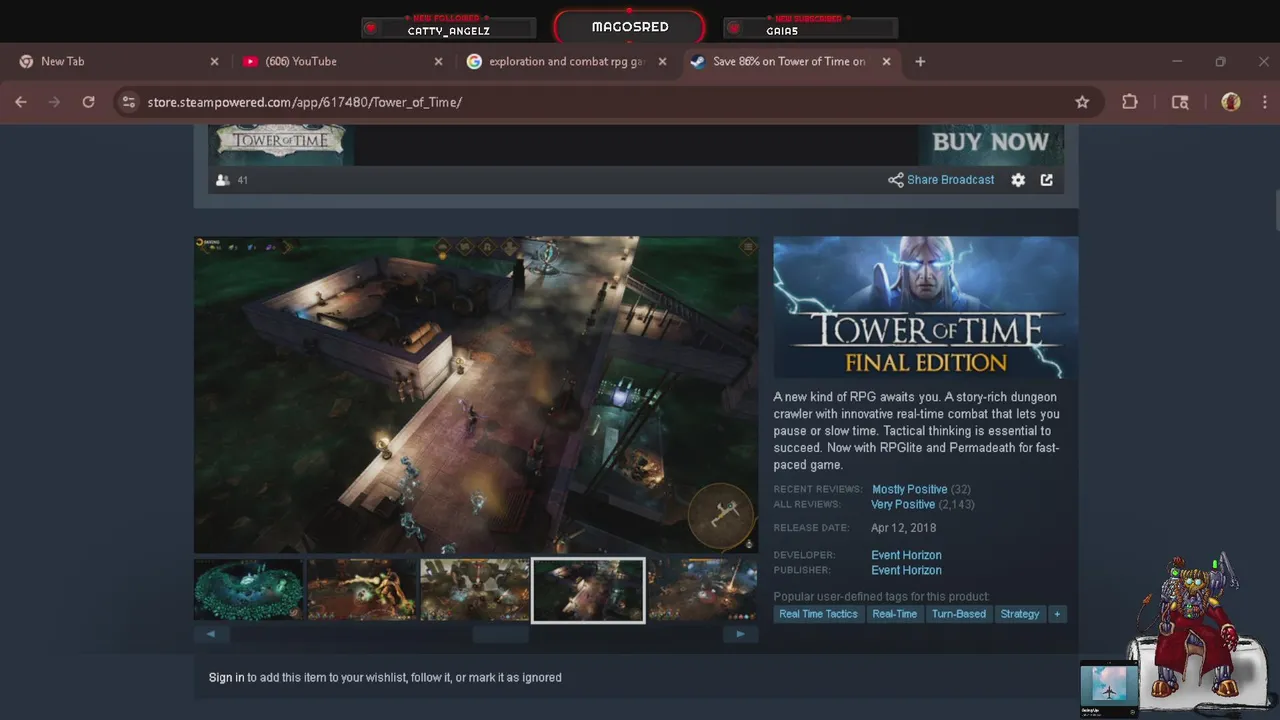This screenshot has width=1280, height=720.
Task: Click the Tower of Time logo in broadcast banner
Action: pos(281,140)
